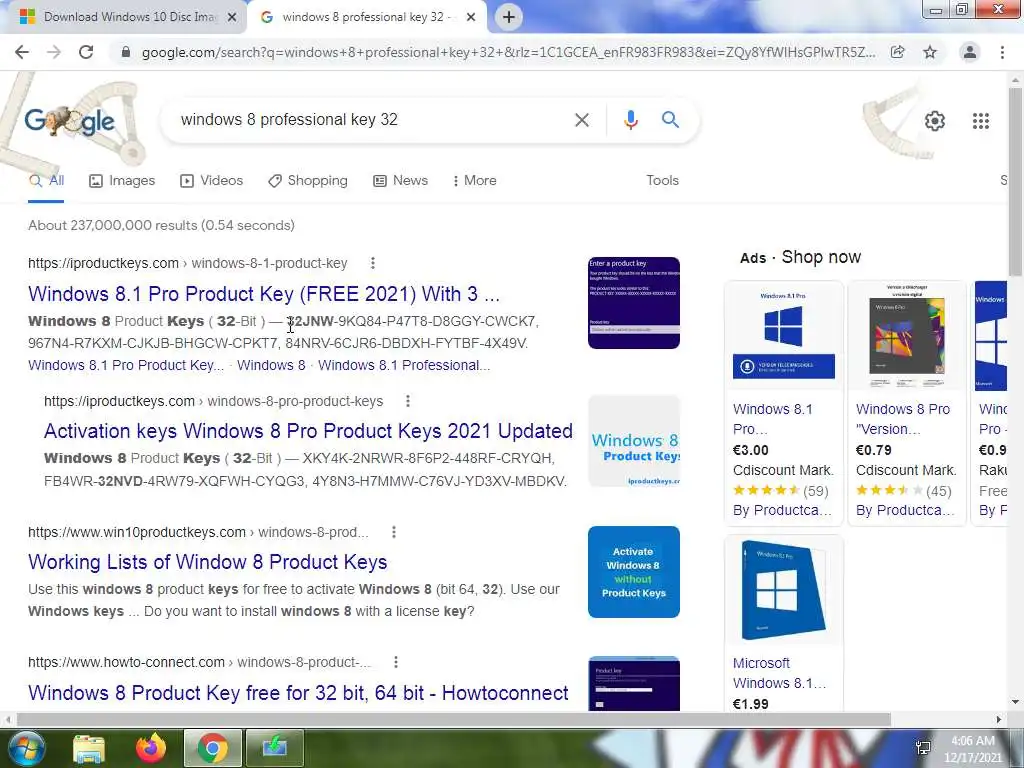The image size is (1024, 768).
Task: Open Chrome three-dot menu
Action: tap(1002, 52)
